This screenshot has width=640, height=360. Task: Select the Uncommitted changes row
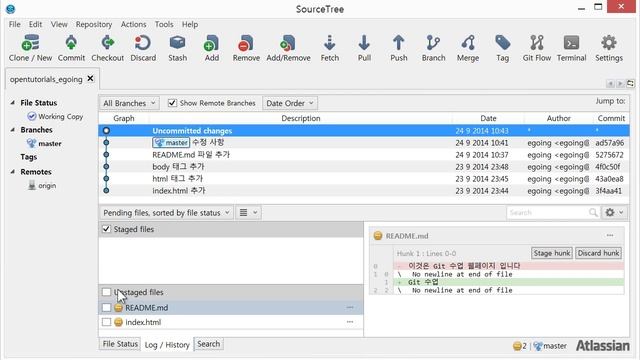(364, 131)
